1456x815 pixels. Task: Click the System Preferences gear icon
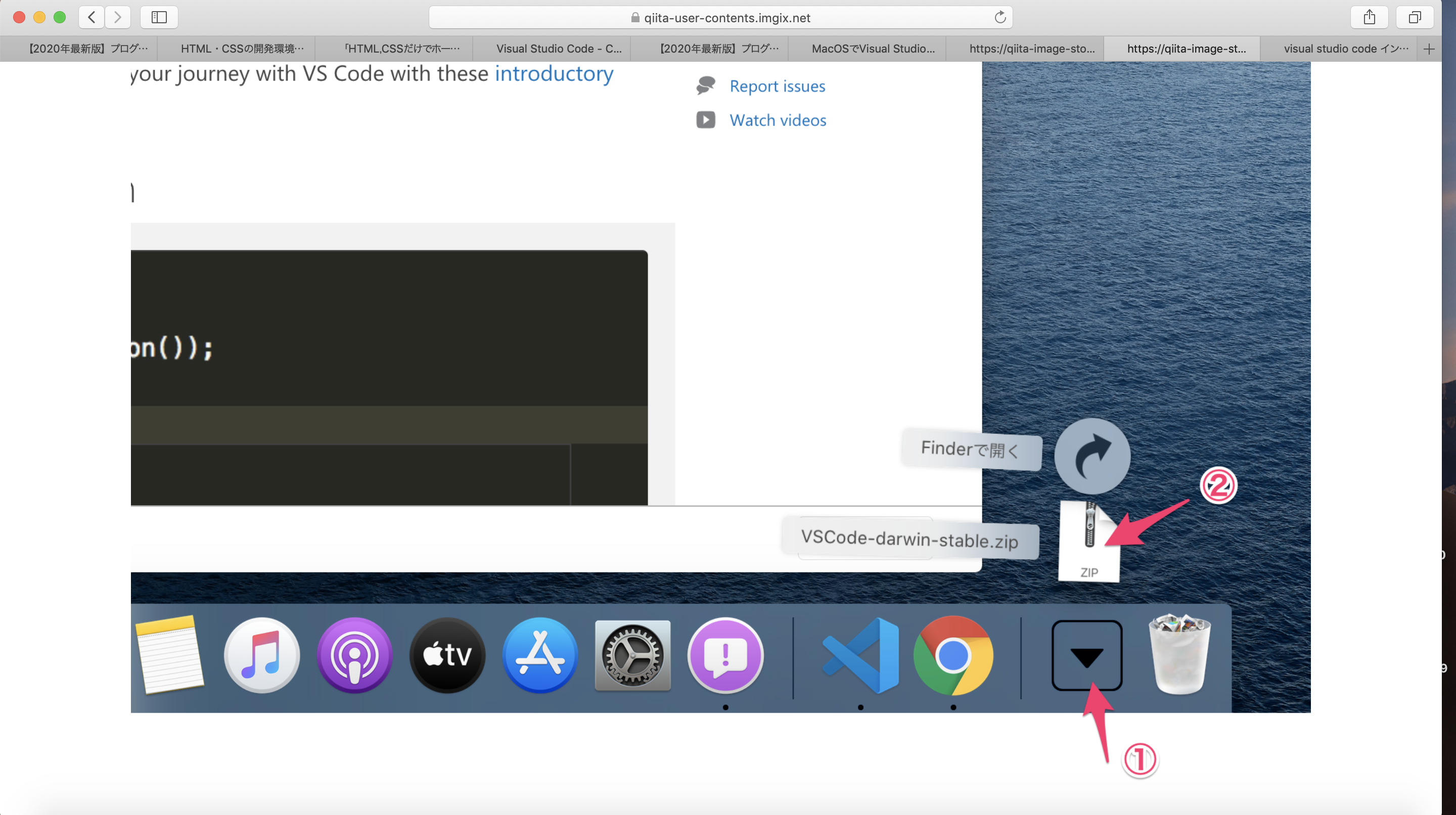(x=632, y=656)
